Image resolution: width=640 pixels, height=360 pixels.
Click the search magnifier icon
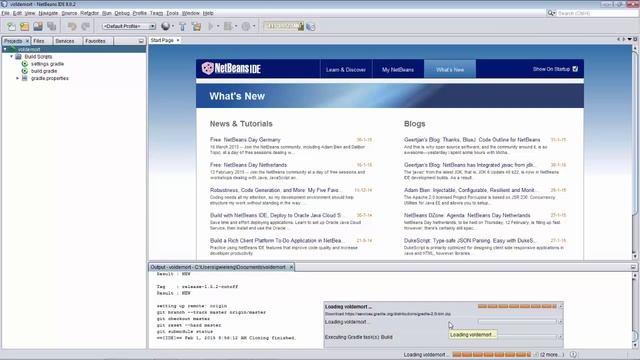pyautogui.click(x=551, y=13)
